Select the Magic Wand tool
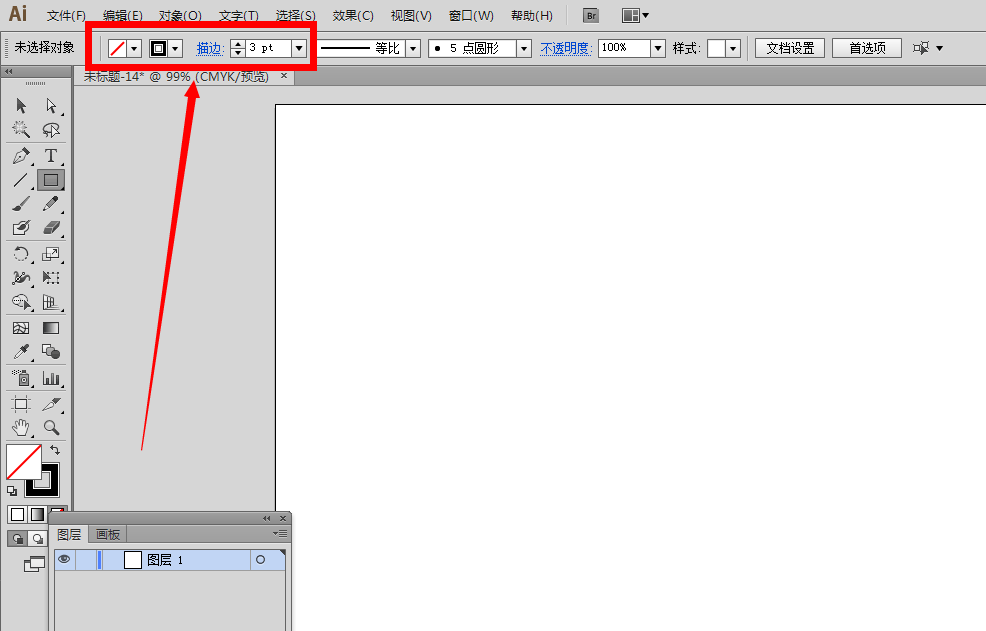The image size is (986, 631). tap(21, 130)
